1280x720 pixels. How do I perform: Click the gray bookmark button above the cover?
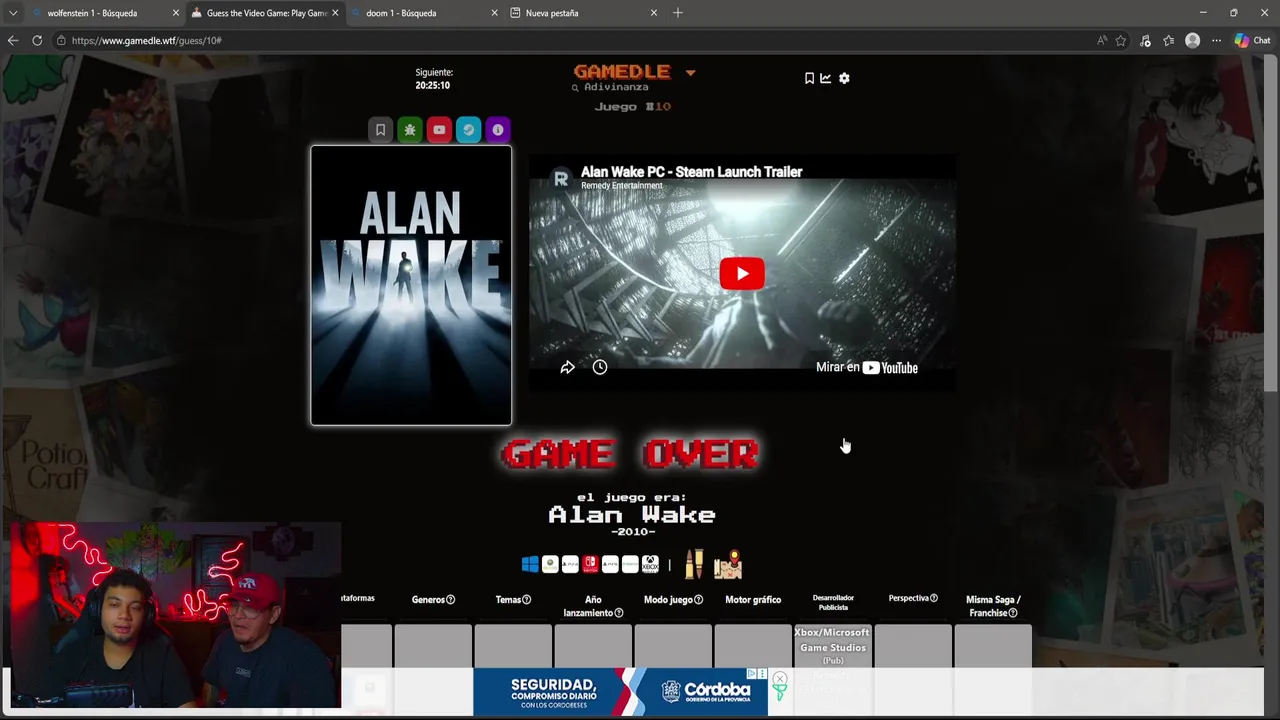[380, 130]
